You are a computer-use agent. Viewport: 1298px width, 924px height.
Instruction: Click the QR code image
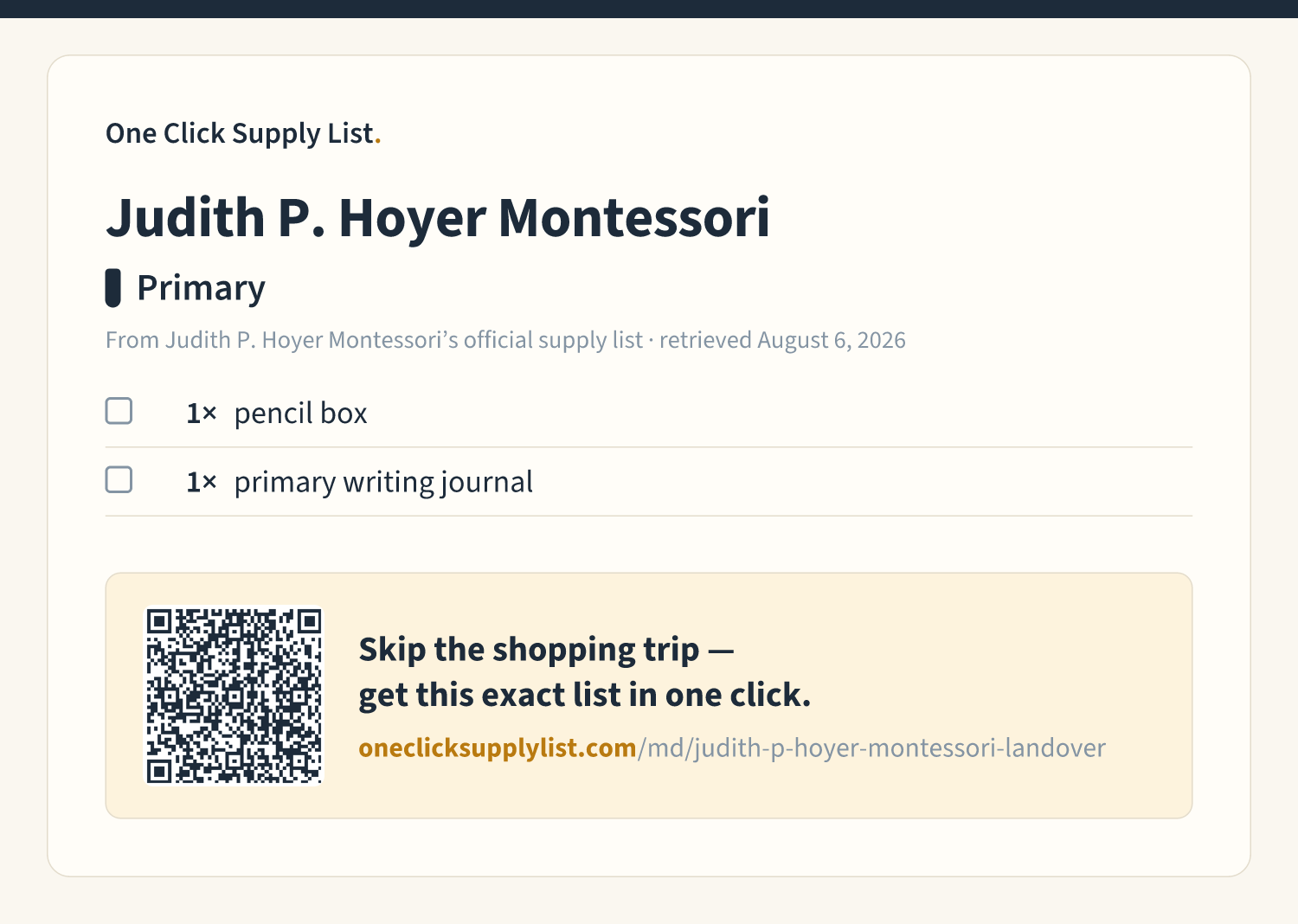tap(234, 696)
